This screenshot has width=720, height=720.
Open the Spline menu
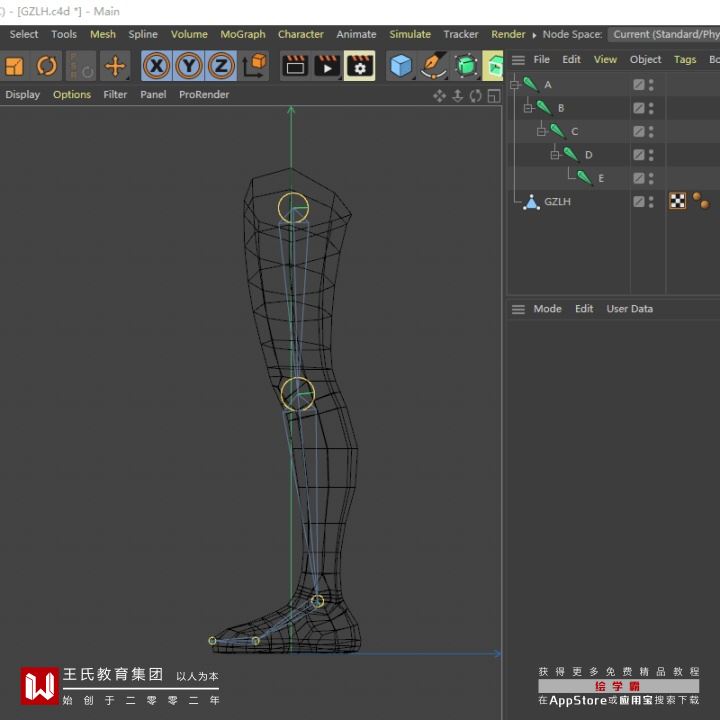coord(143,34)
